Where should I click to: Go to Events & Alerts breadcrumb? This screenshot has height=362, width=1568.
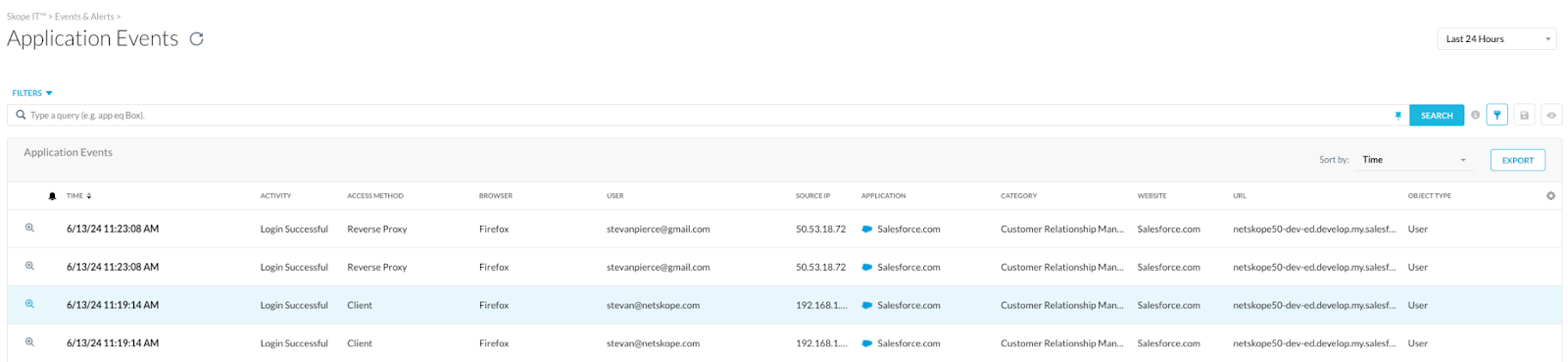84,17
